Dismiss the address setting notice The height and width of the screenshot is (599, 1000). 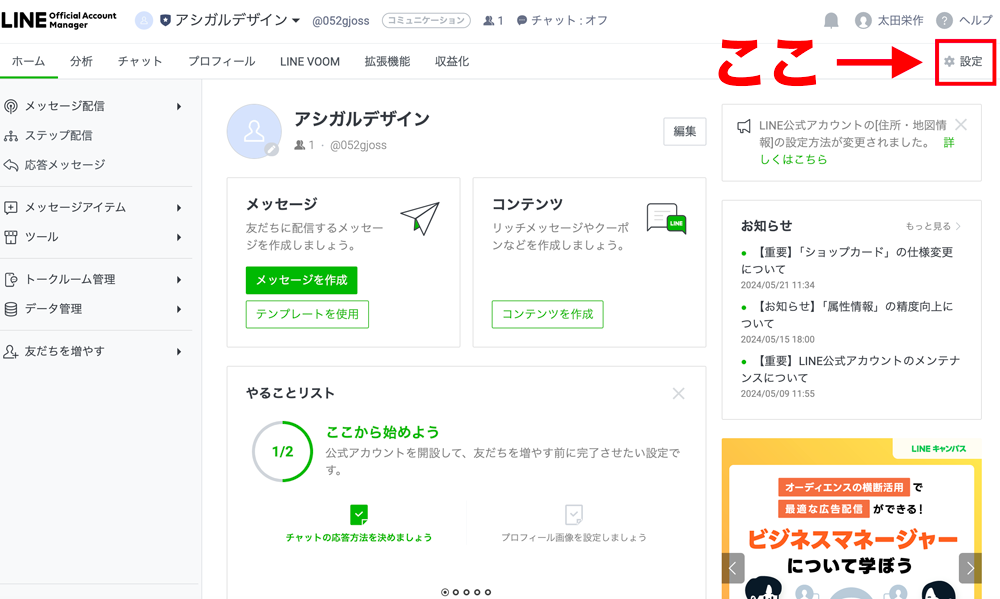(x=961, y=125)
